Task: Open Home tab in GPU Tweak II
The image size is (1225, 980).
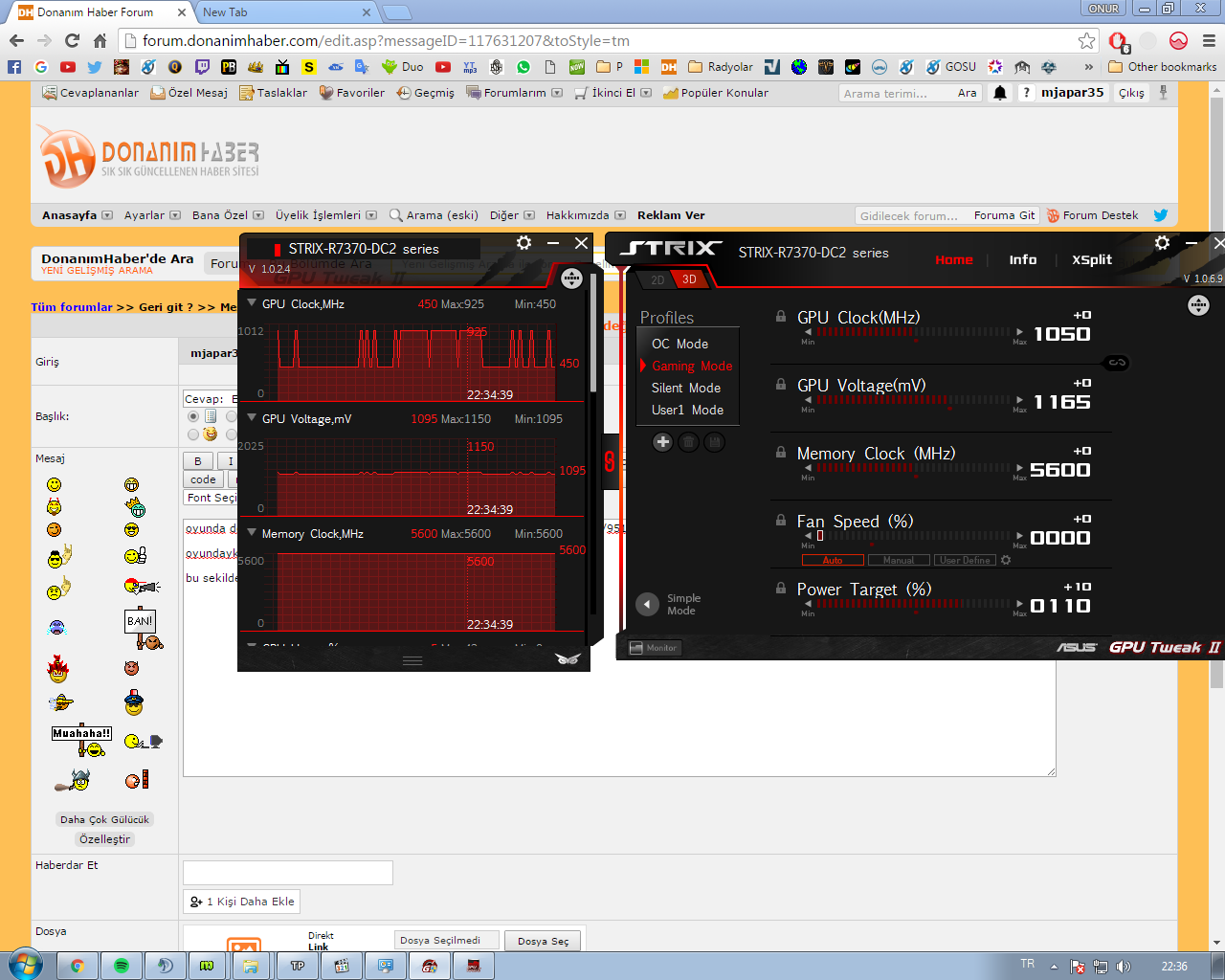Action: tap(953, 259)
